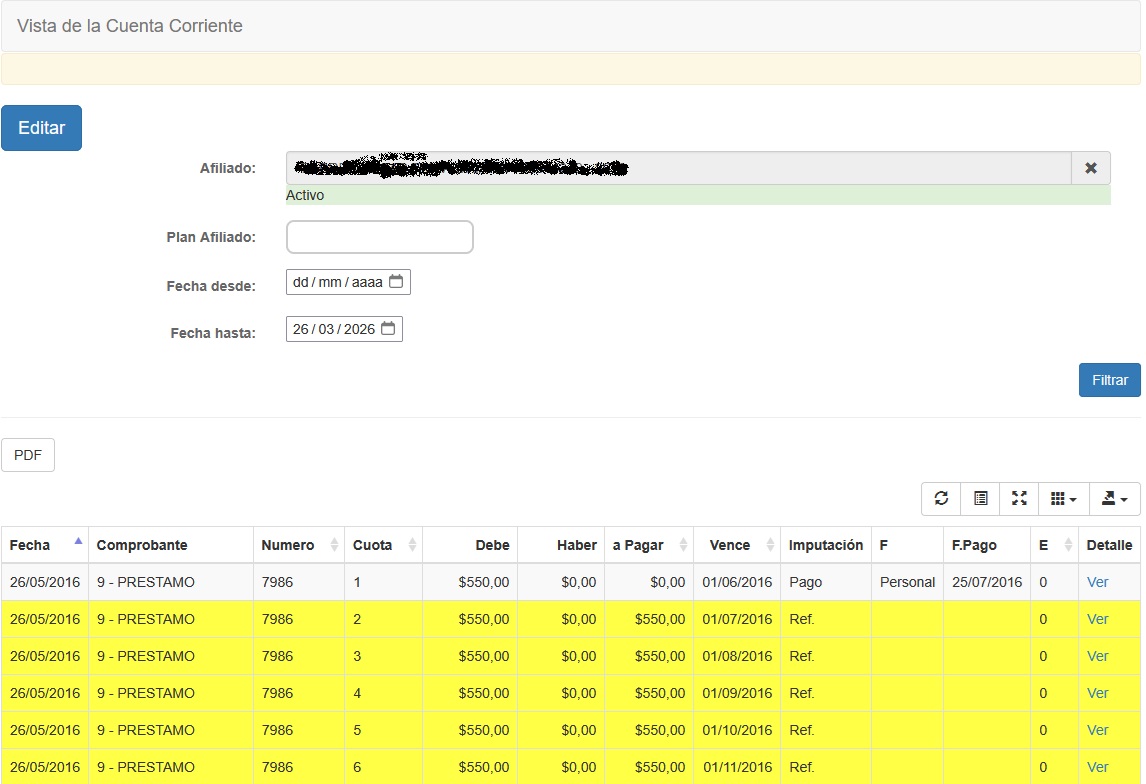This screenshot has height=784, width=1146.
Task: Clear the Afiliado field with X
Action: [1090, 168]
